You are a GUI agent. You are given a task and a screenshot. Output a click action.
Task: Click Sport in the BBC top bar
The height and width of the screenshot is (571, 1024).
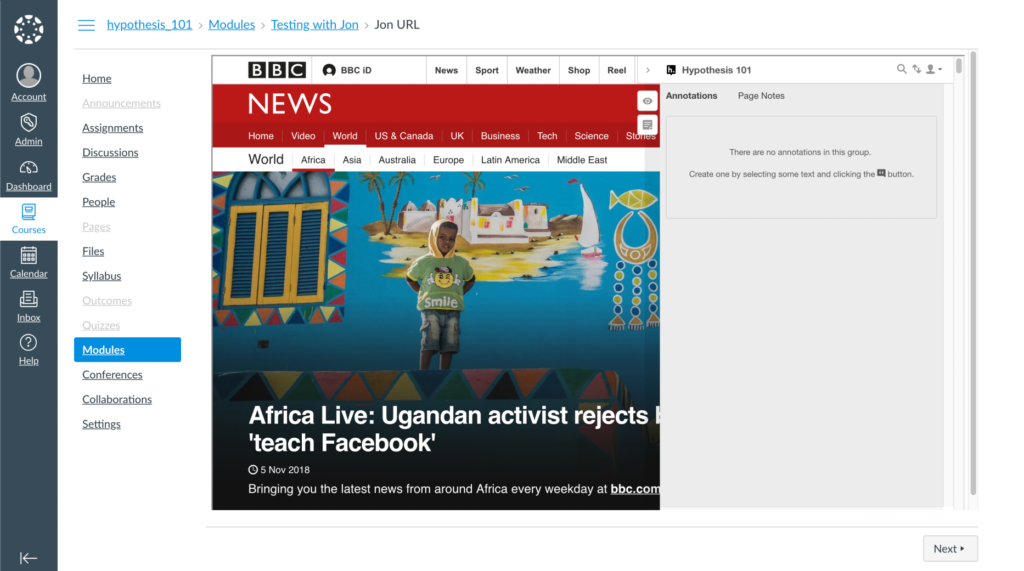(487, 70)
